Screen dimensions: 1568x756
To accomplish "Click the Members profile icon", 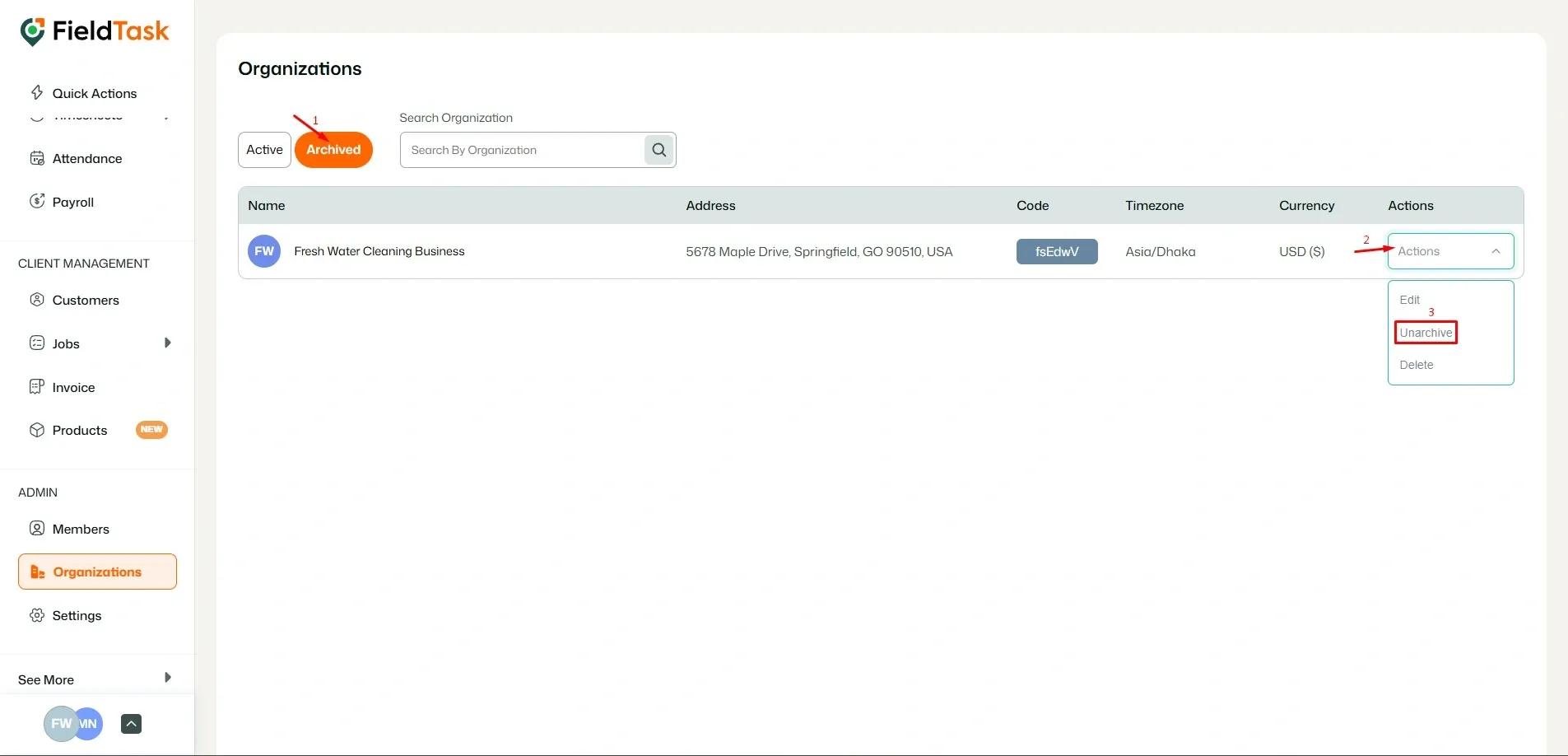I will [37, 528].
